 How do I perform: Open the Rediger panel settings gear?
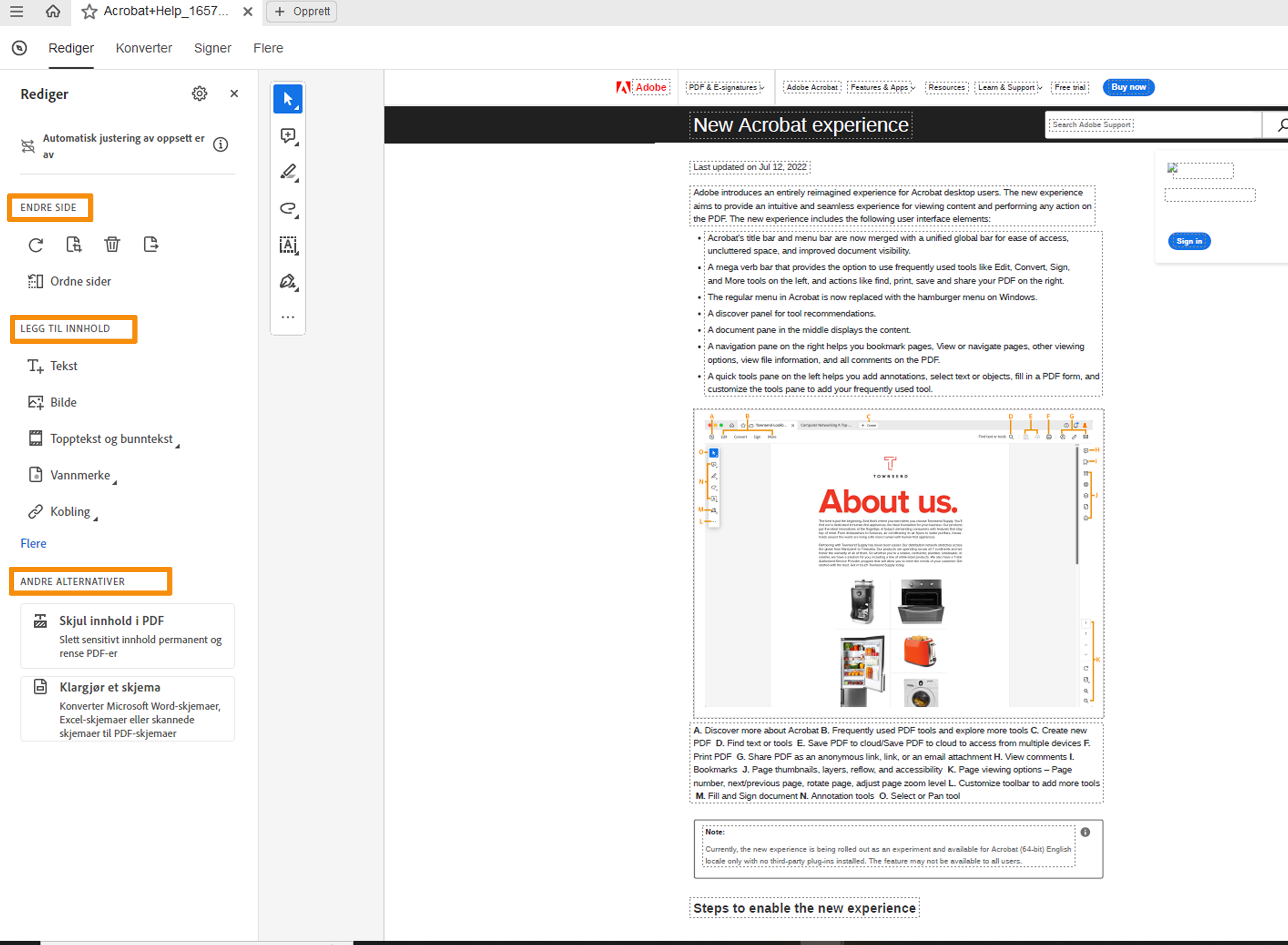click(199, 94)
